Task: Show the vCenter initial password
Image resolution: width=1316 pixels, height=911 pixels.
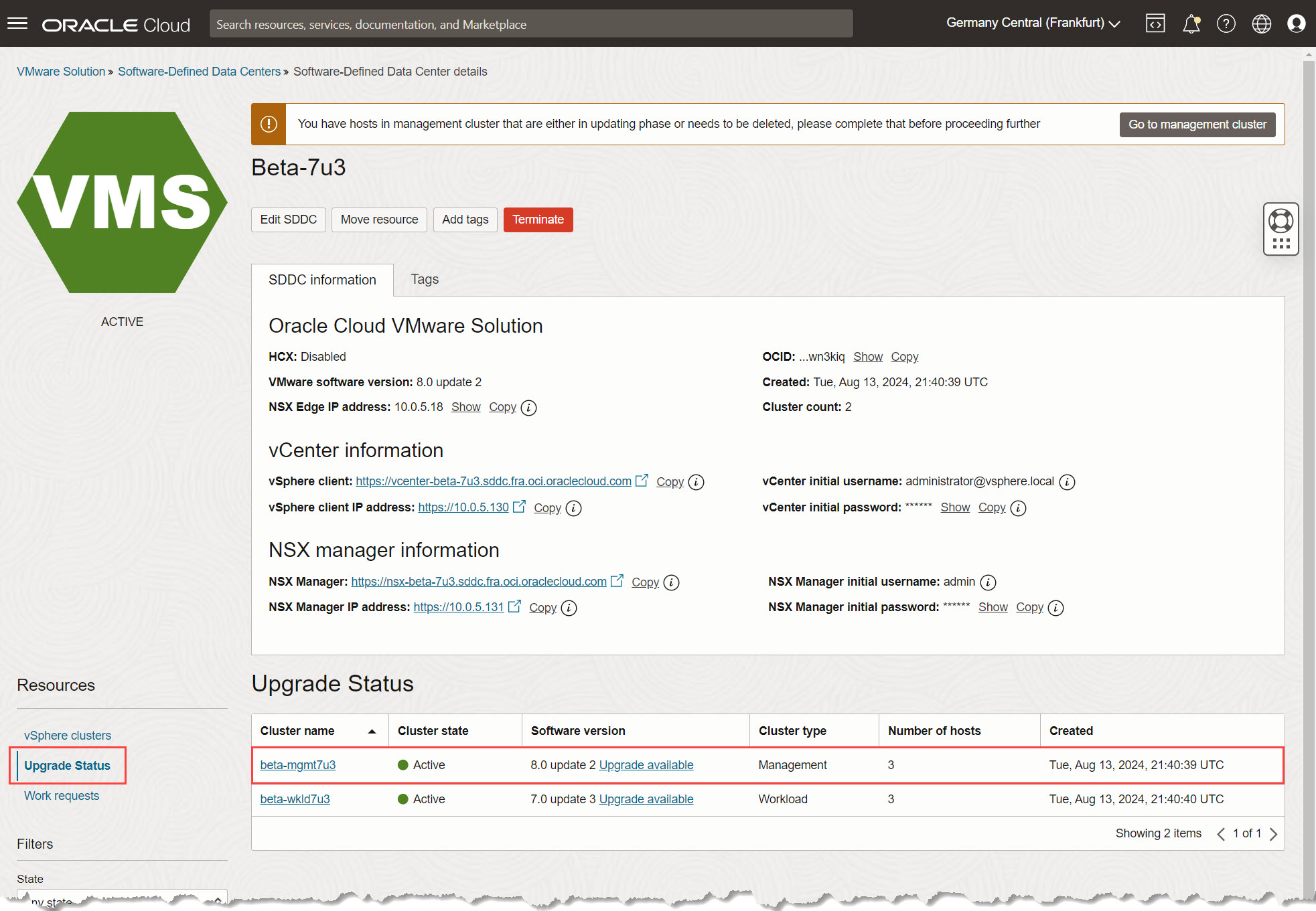Action: [954, 507]
